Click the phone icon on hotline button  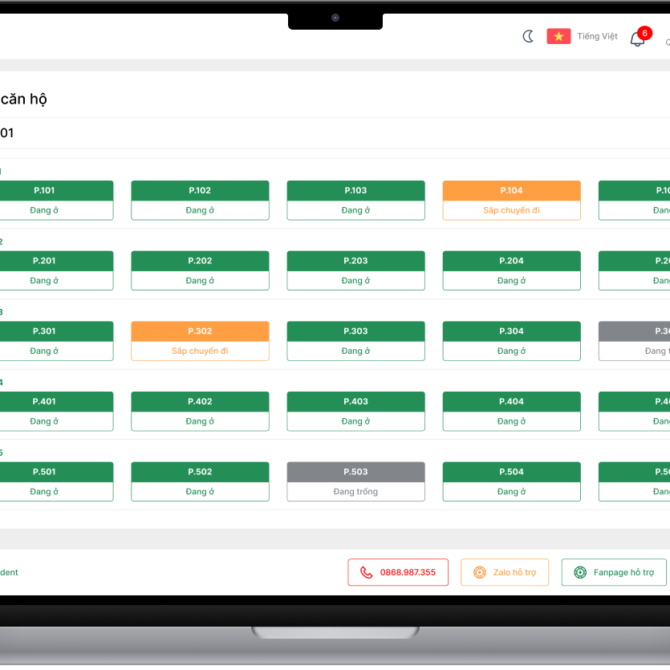[366, 572]
